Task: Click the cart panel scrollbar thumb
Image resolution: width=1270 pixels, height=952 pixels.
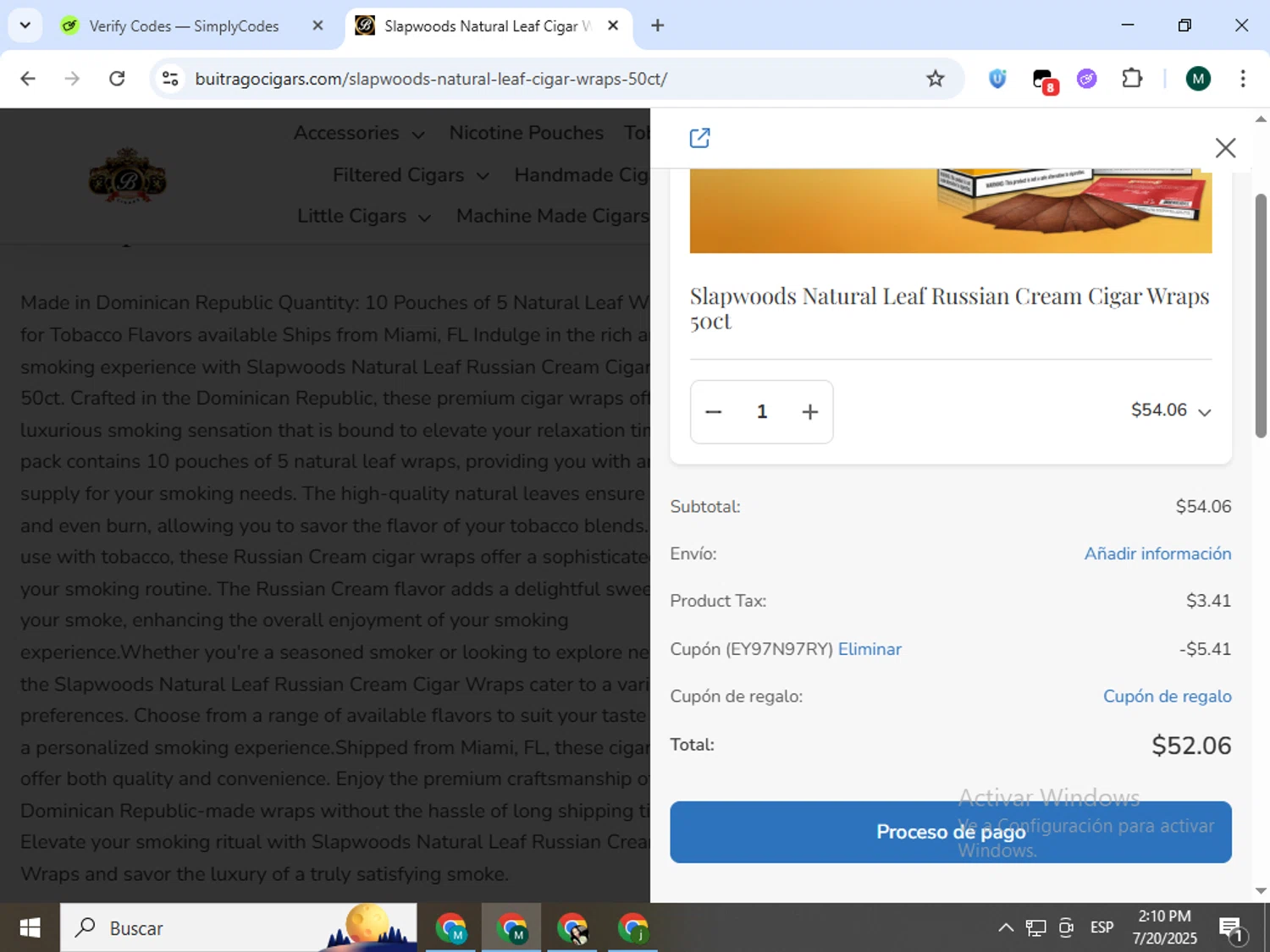Action: [x=1261, y=315]
